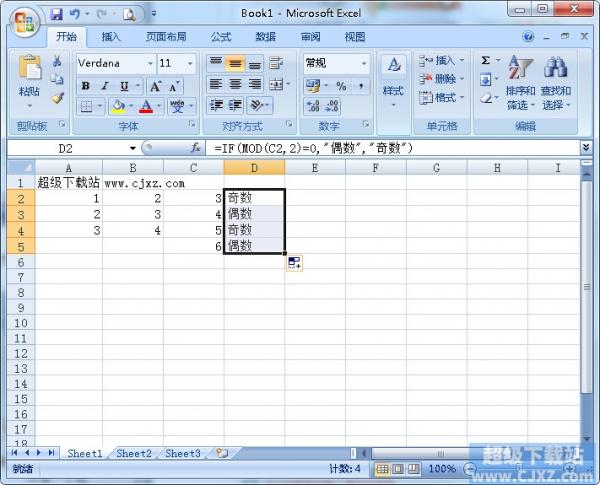The height and width of the screenshot is (485, 600).
Task: Expand the formula bar
Action: (x=586, y=147)
